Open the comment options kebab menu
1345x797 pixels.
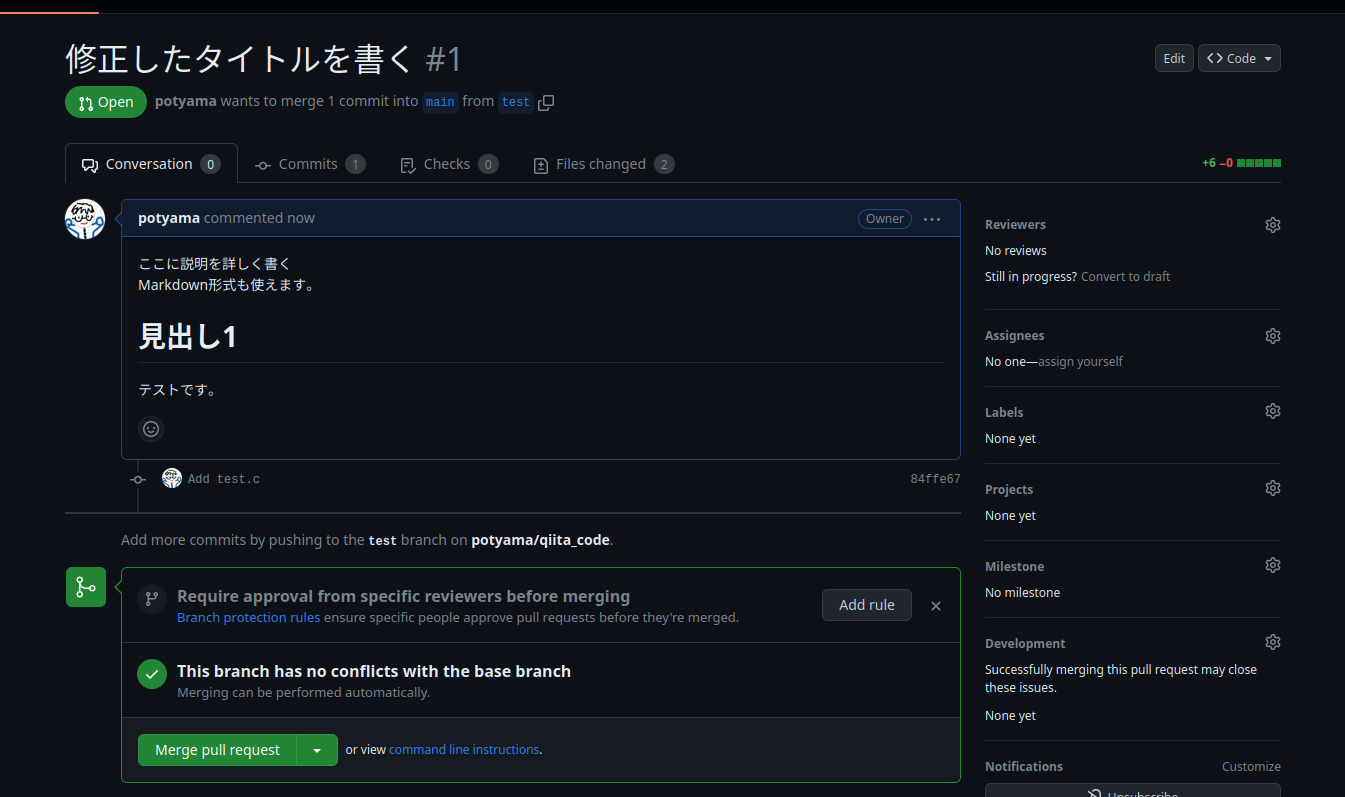932,218
